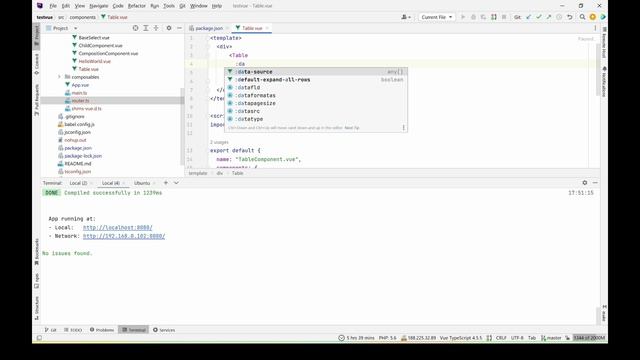
Task: Open Search Everywhere magnifier icon
Action: point(582,17)
